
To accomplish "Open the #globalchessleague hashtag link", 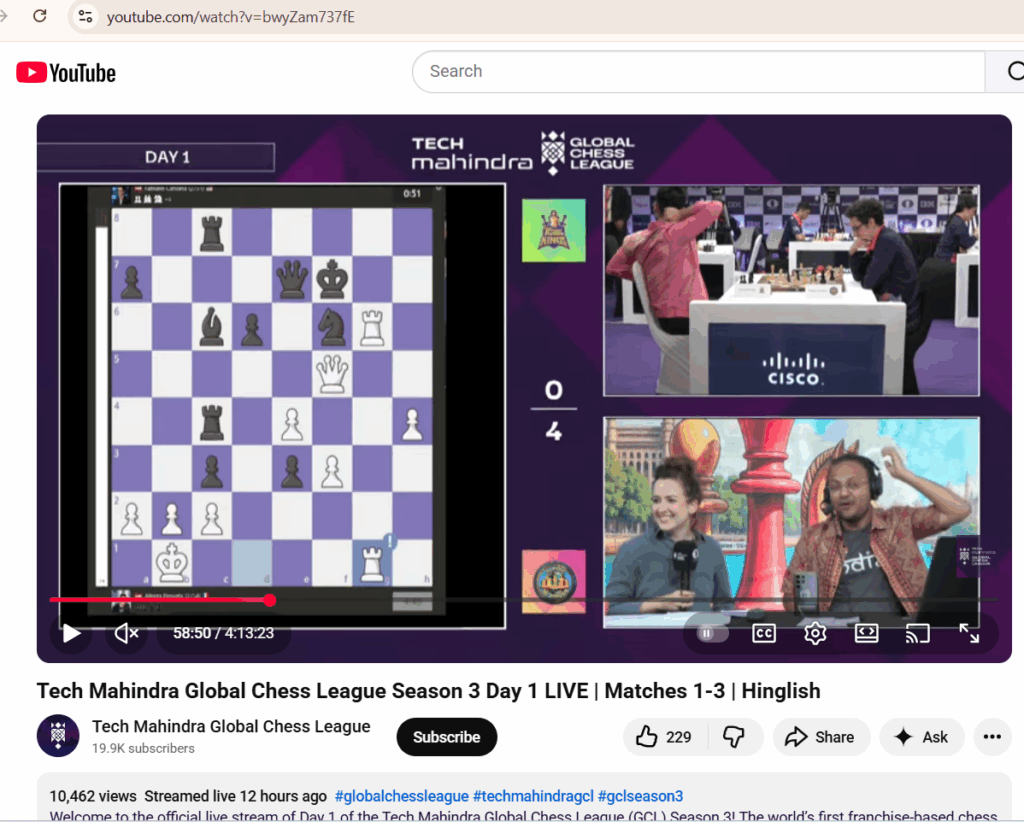I will click(x=401, y=796).
